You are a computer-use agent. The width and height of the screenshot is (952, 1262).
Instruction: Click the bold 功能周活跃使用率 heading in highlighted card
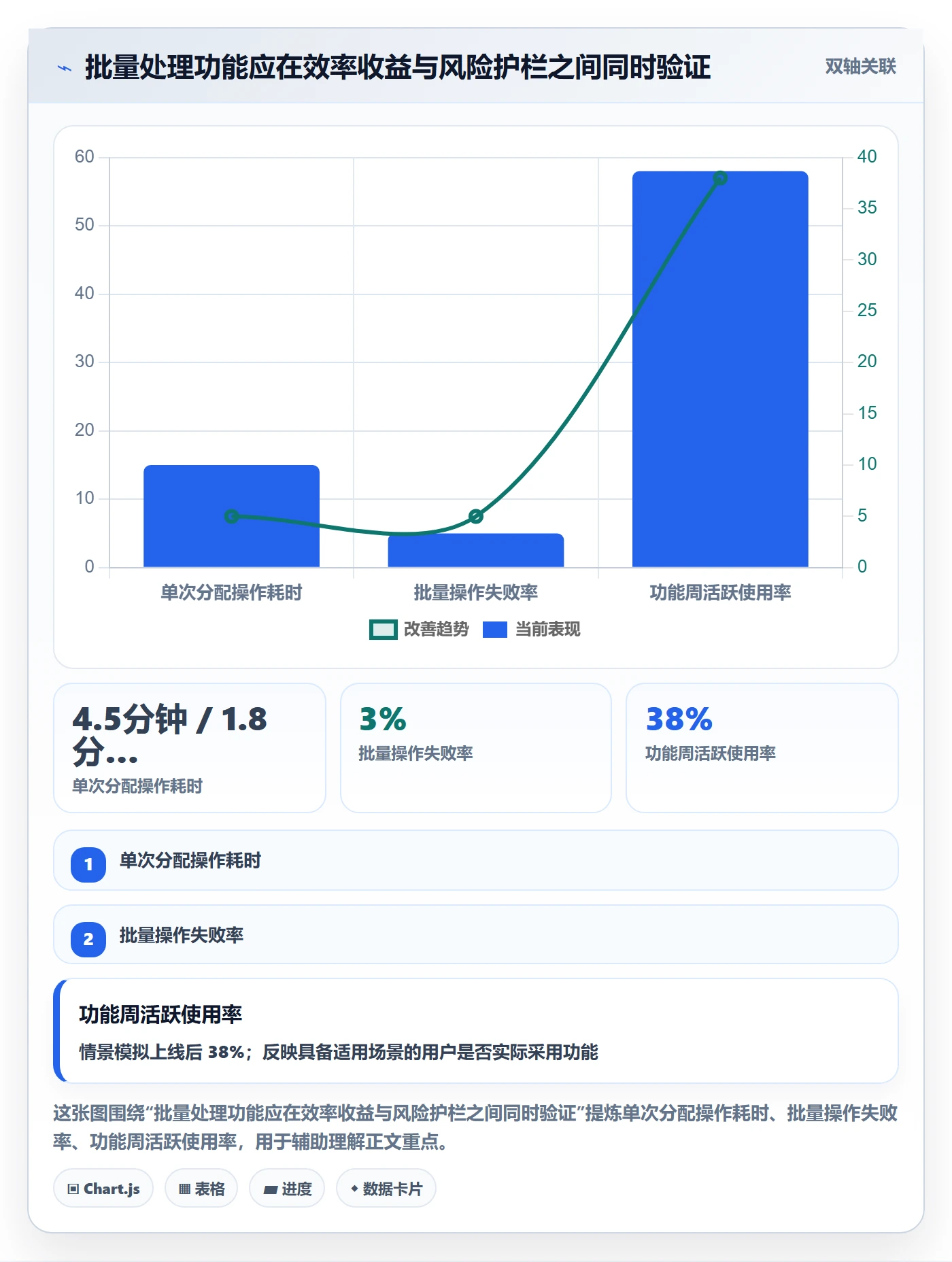tap(160, 1014)
